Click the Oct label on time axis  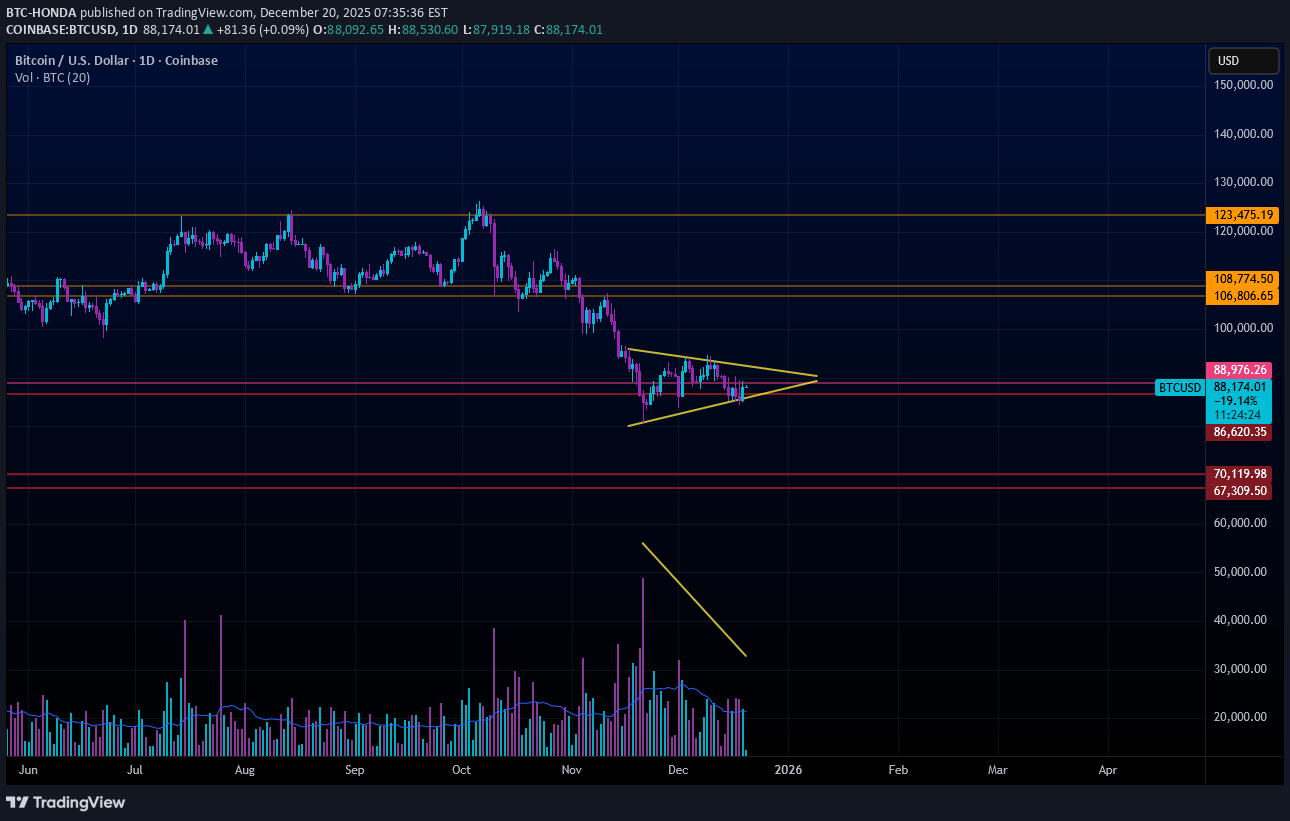coord(461,770)
